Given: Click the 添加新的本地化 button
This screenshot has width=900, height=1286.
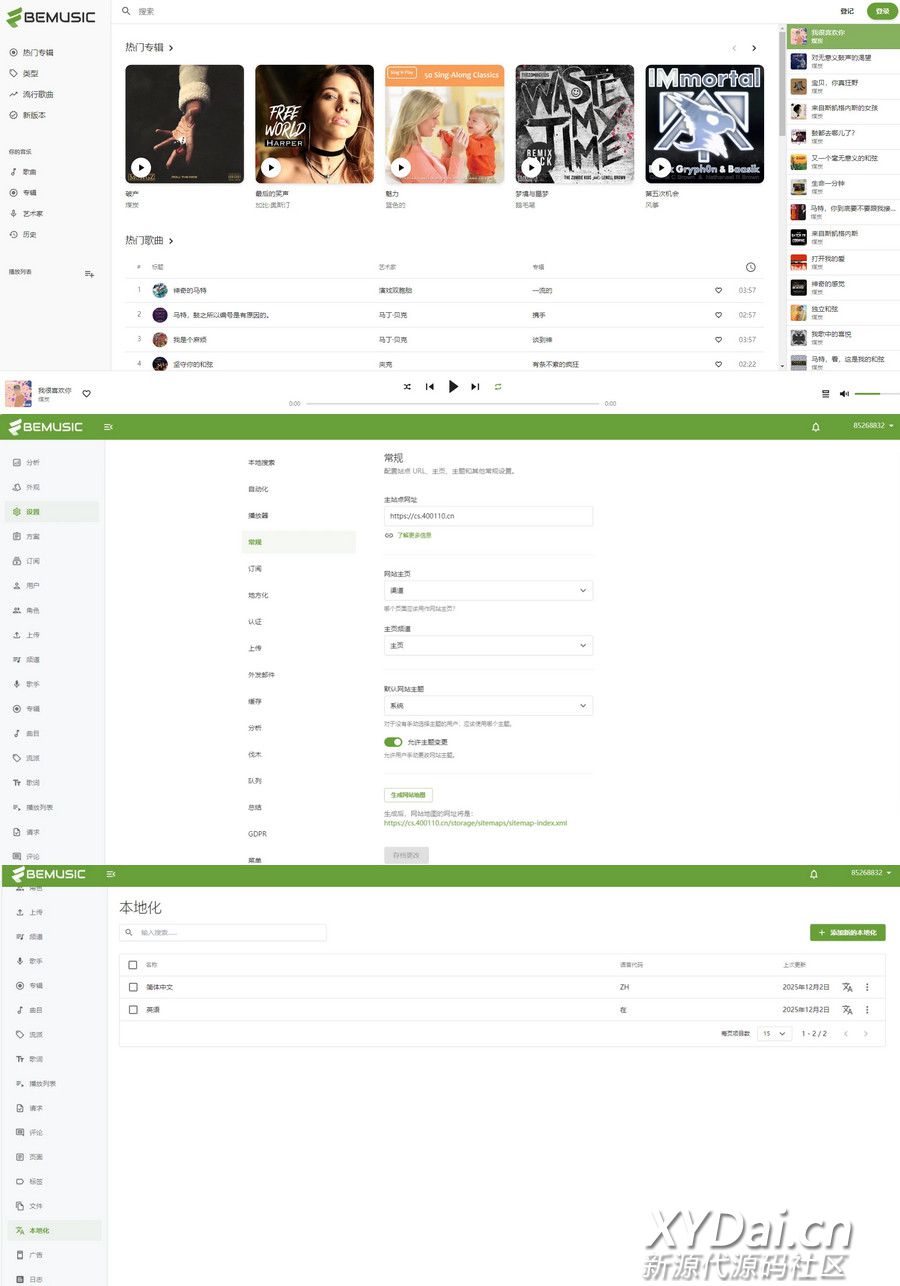Looking at the screenshot, I should (847, 932).
